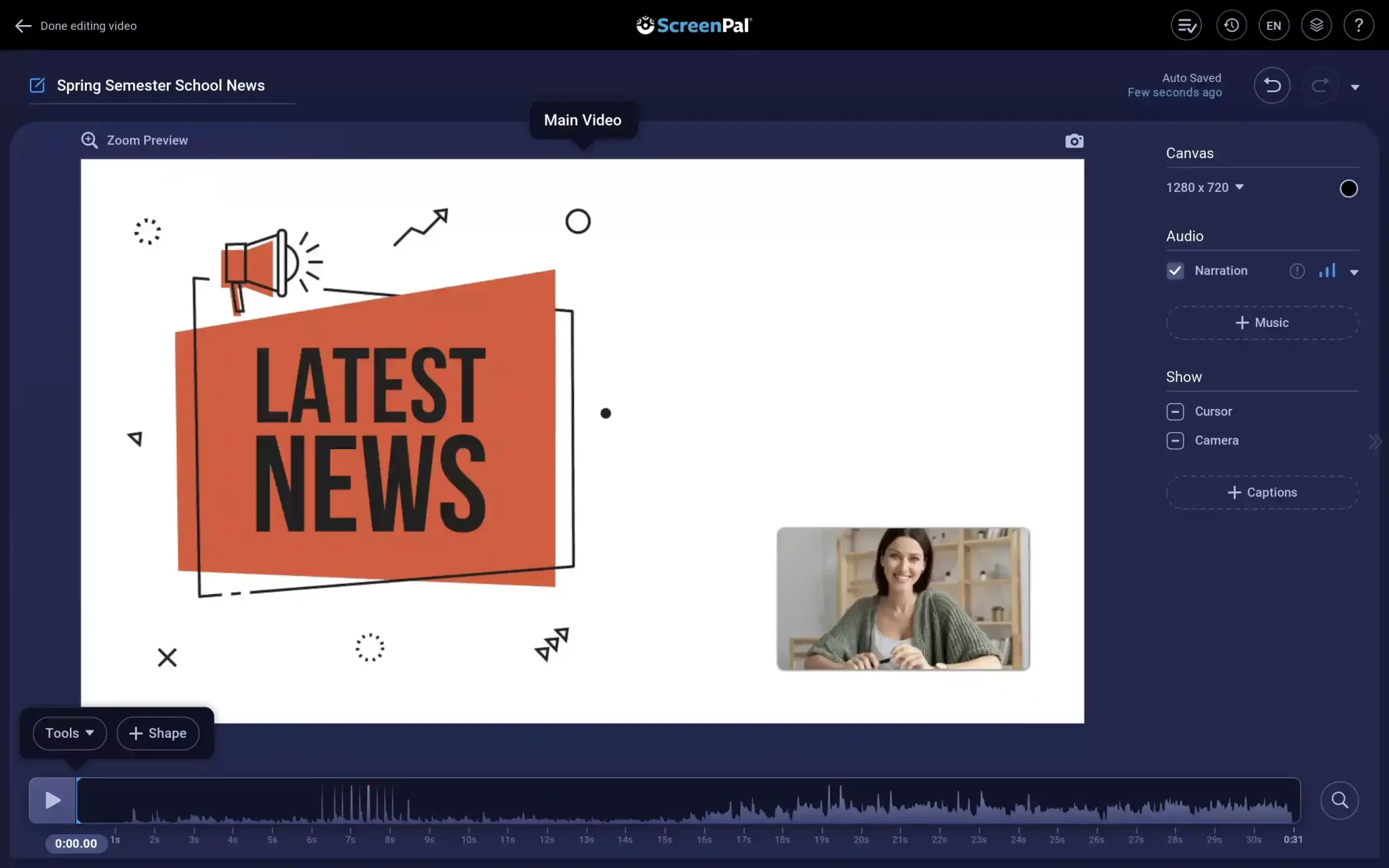Click the Audio section heading

(1185, 236)
